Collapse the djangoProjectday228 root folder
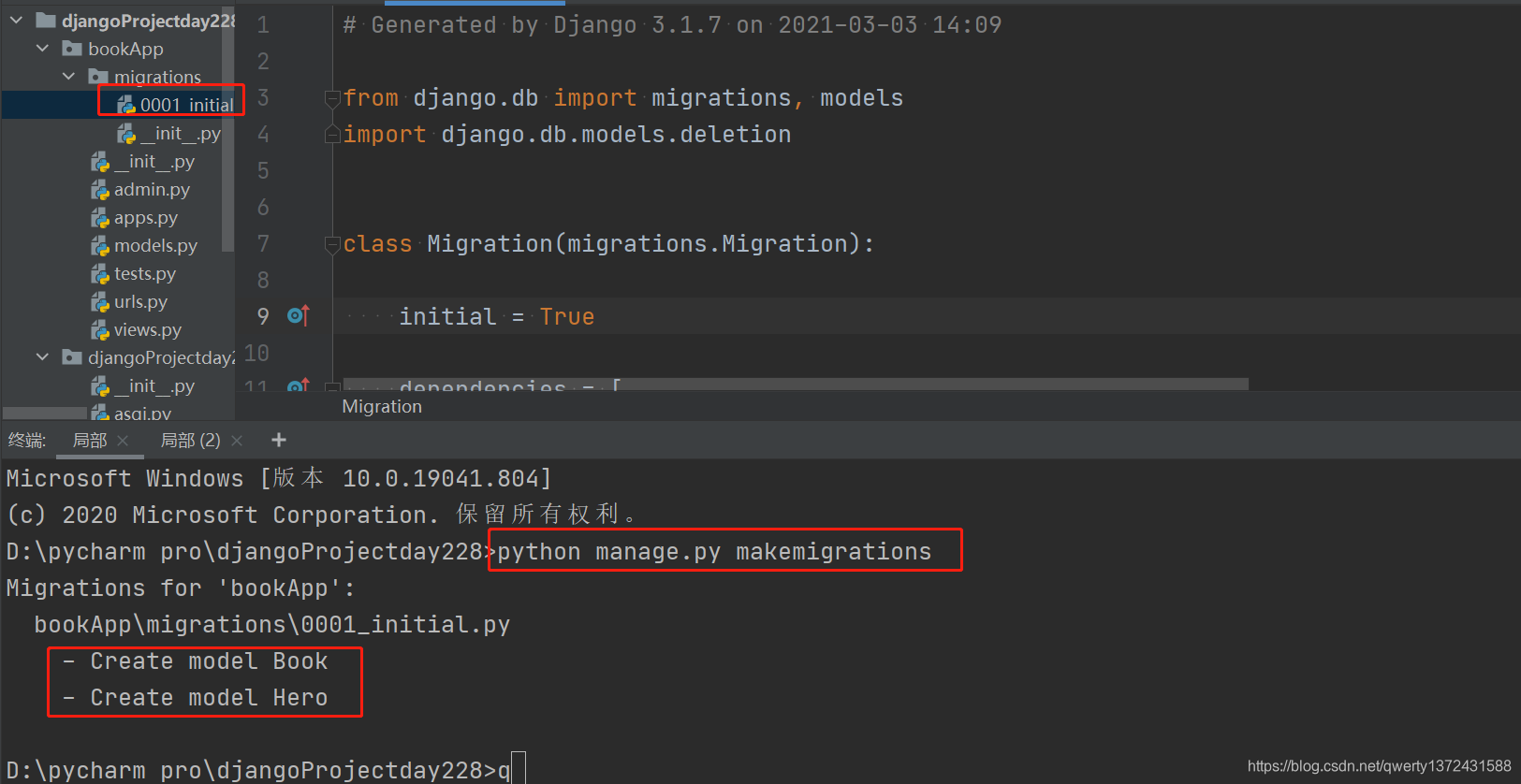Screen dimensions: 1521x784 [16, 20]
